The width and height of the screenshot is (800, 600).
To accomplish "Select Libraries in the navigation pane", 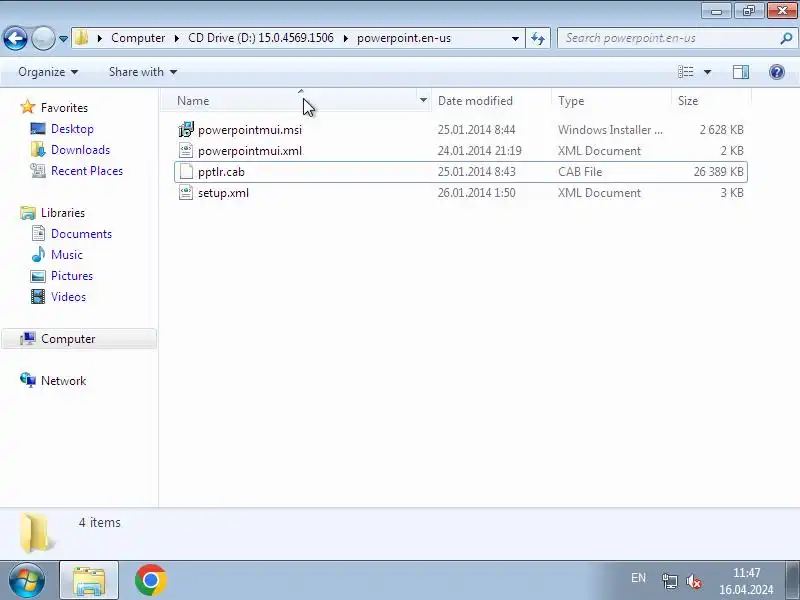I will 63,213.
